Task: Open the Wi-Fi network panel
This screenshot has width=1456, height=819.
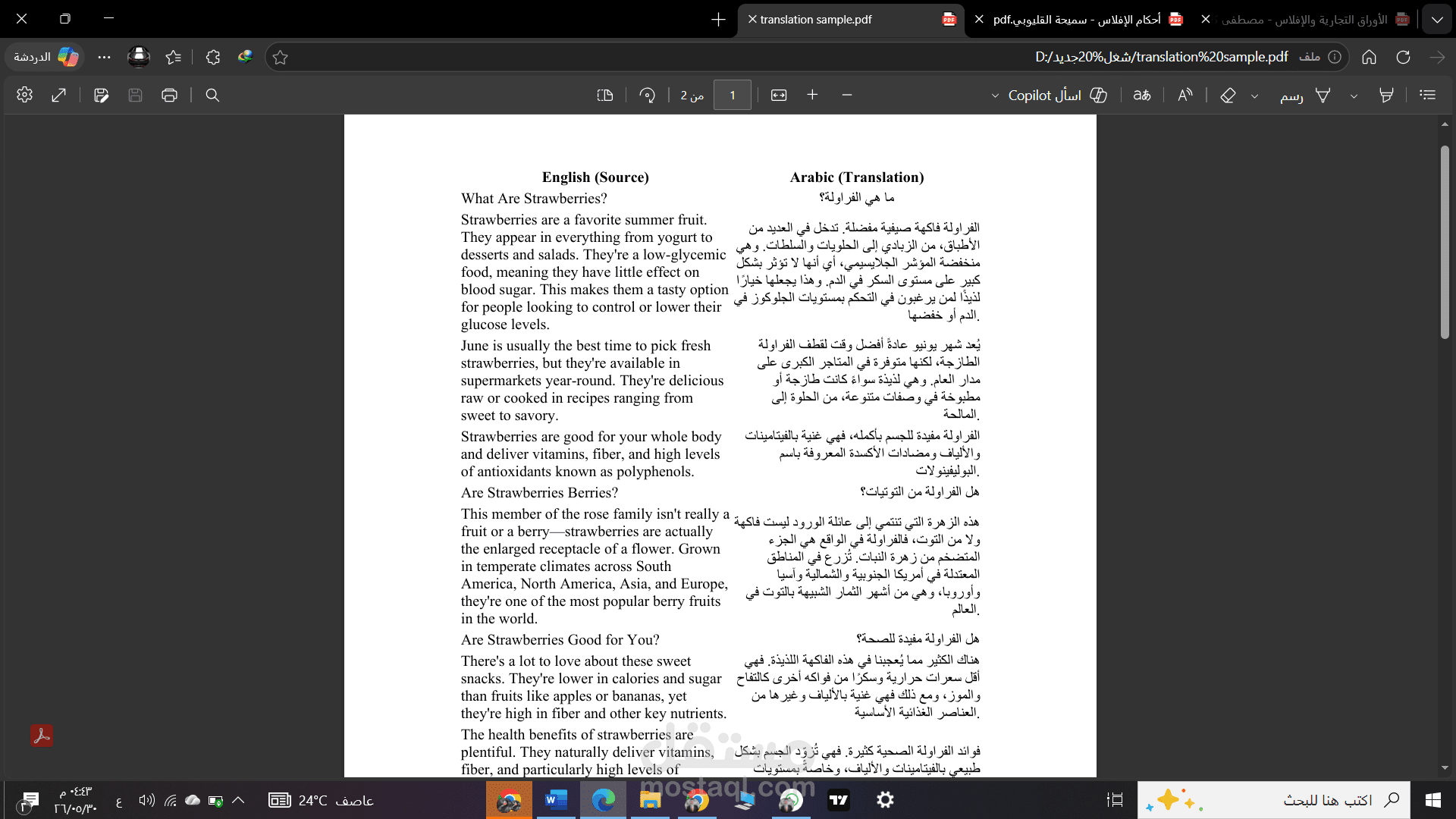Action: tap(171, 800)
